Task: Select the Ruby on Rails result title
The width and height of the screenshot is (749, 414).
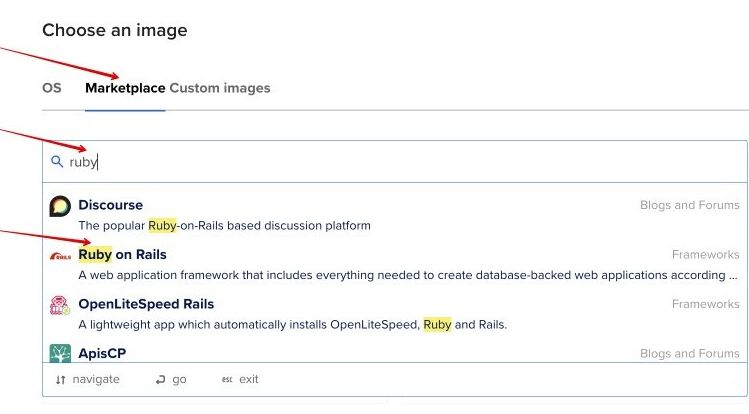Action: click(x=122, y=255)
